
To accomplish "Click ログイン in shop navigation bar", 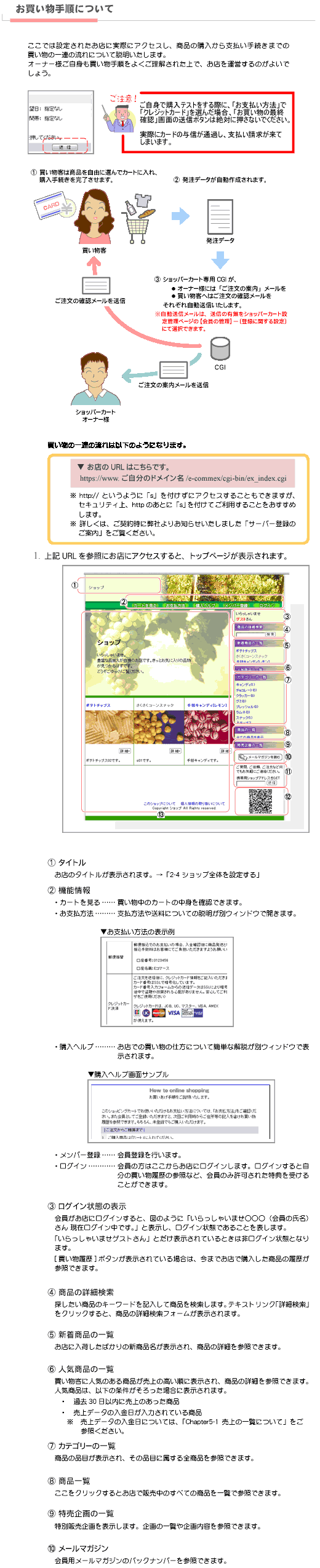I will (267, 605).
